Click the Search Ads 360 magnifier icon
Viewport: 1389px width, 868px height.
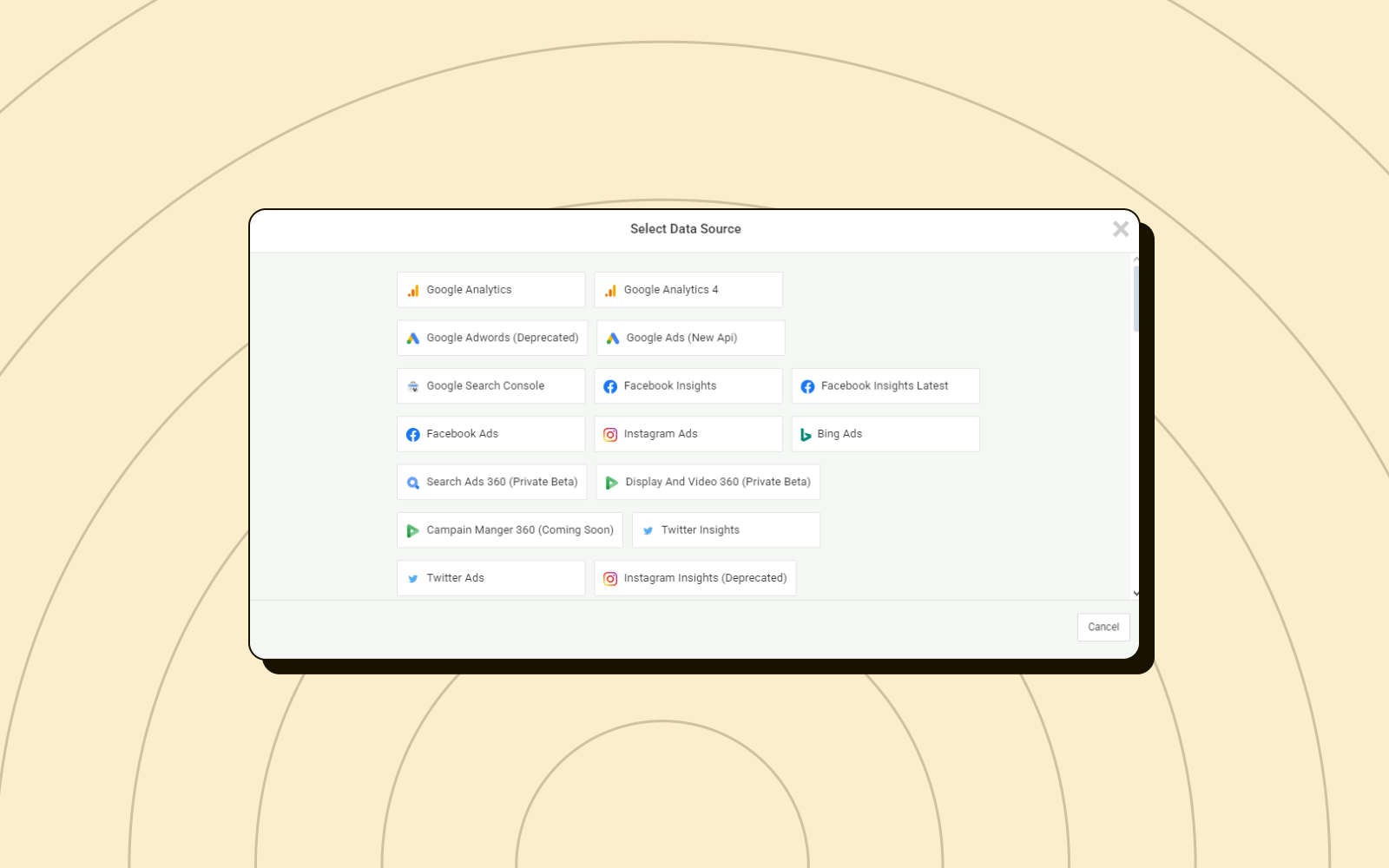point(413,483)
